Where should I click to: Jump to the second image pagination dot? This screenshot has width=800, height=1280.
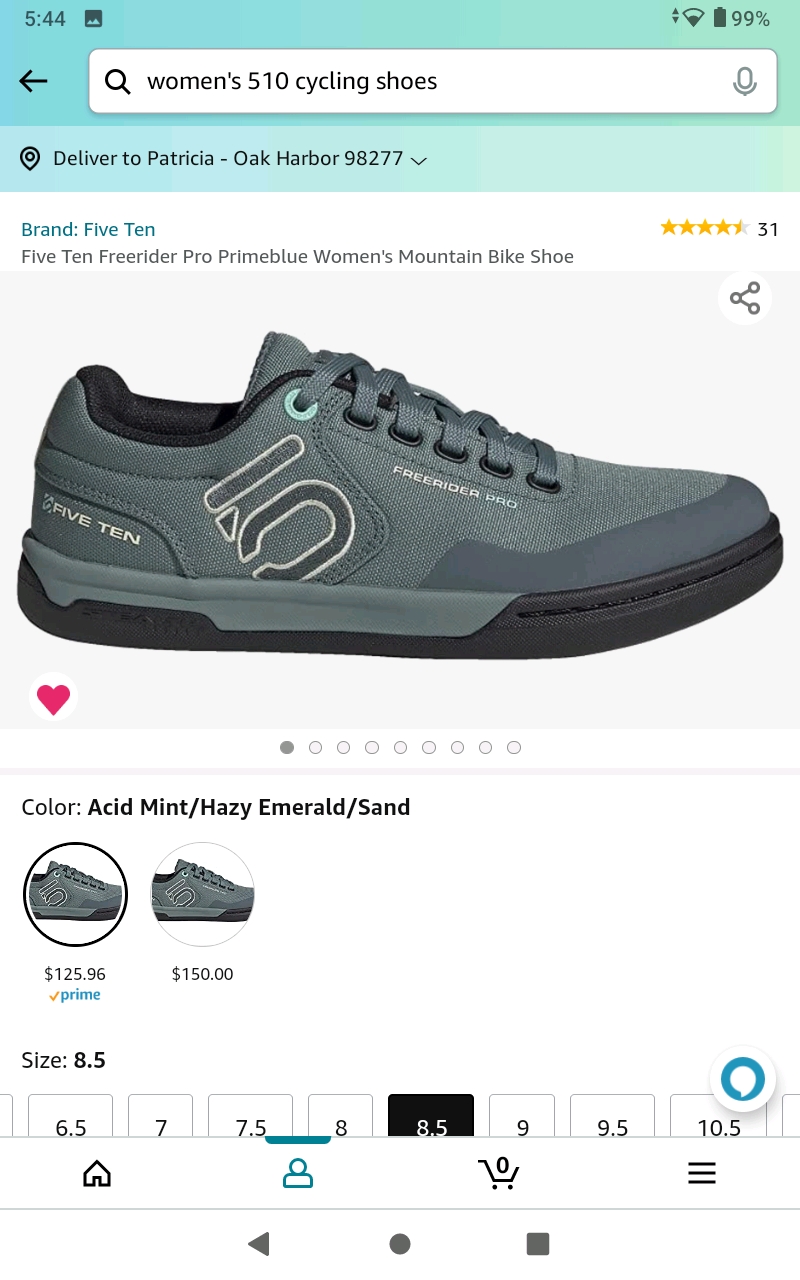point(316,747)
